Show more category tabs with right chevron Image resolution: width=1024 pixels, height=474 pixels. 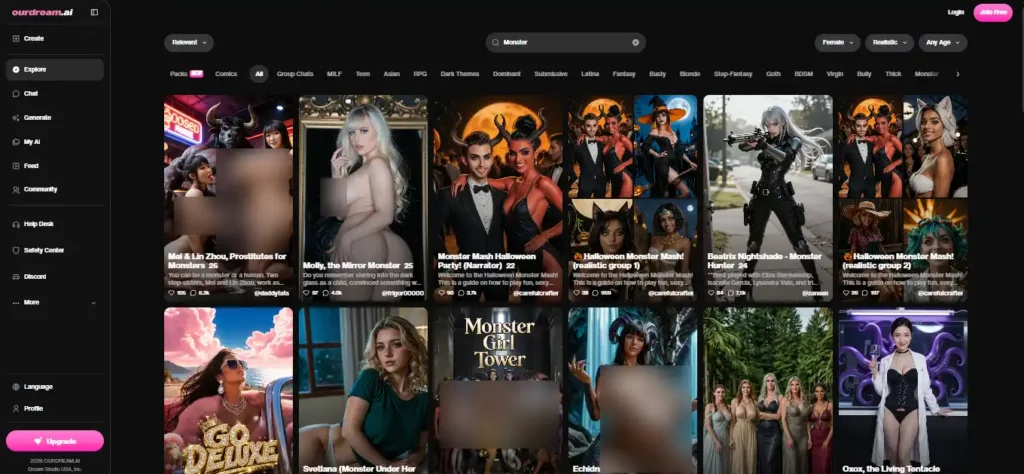click(958, 74)
